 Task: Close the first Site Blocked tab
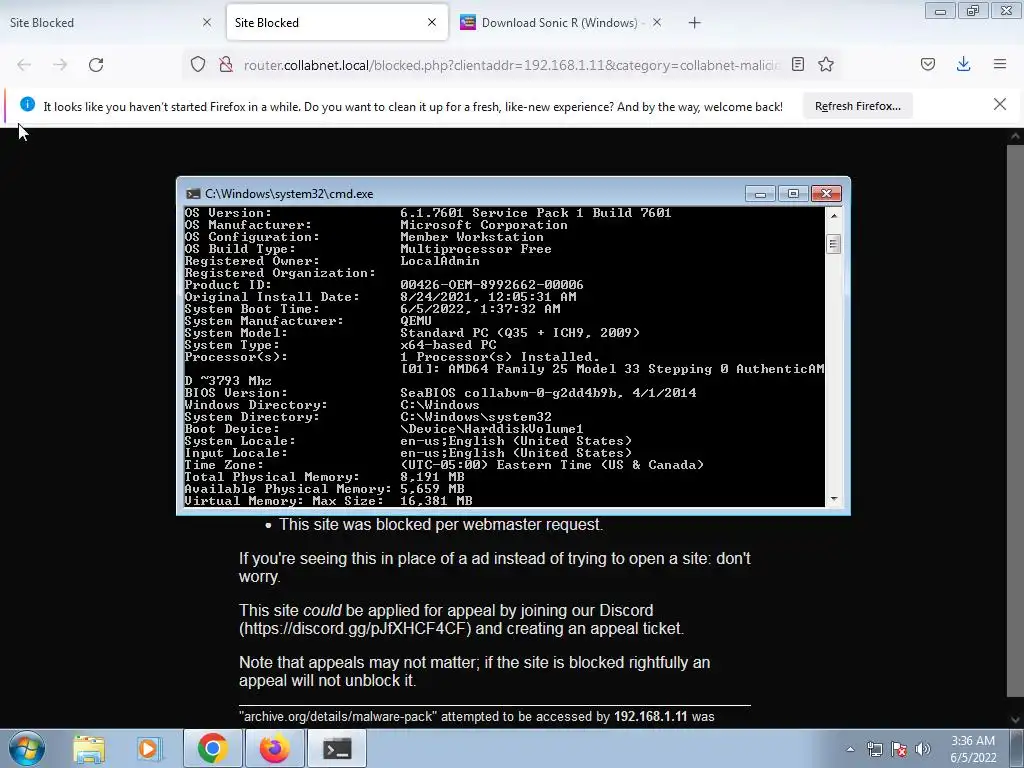coord(207,22)
